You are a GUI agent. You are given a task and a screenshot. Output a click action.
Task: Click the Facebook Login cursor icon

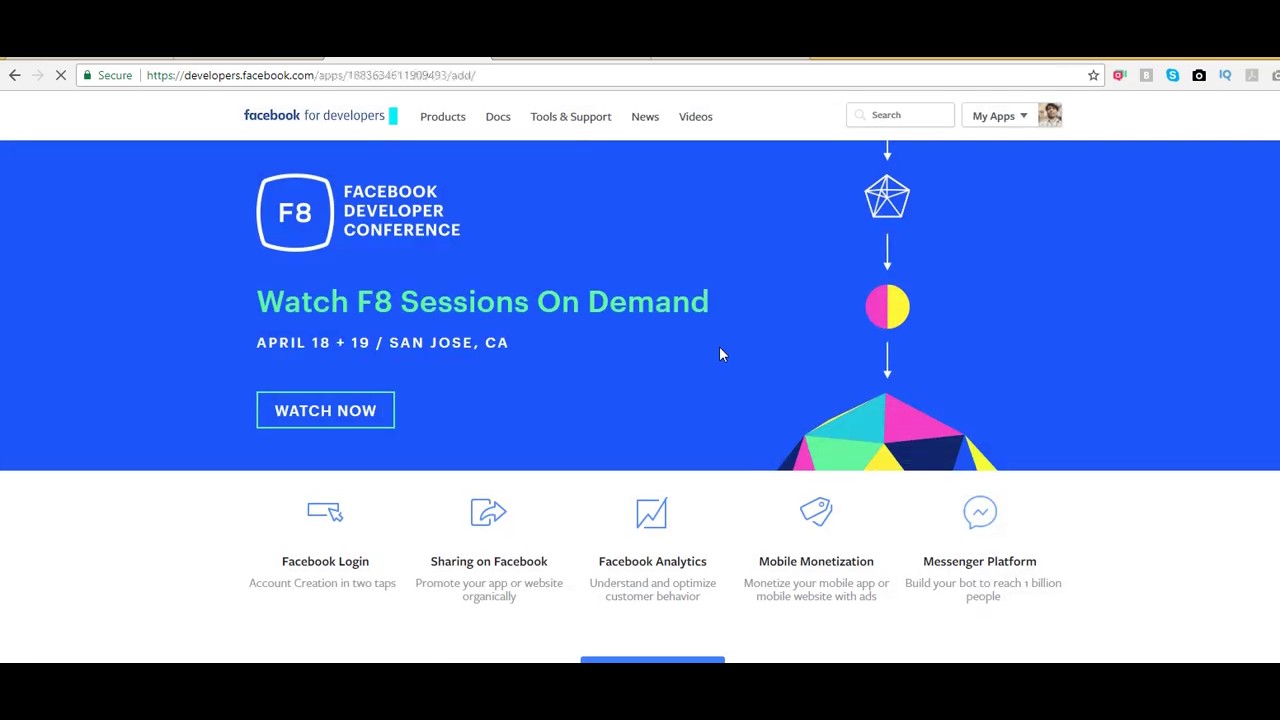click(325, 512)
